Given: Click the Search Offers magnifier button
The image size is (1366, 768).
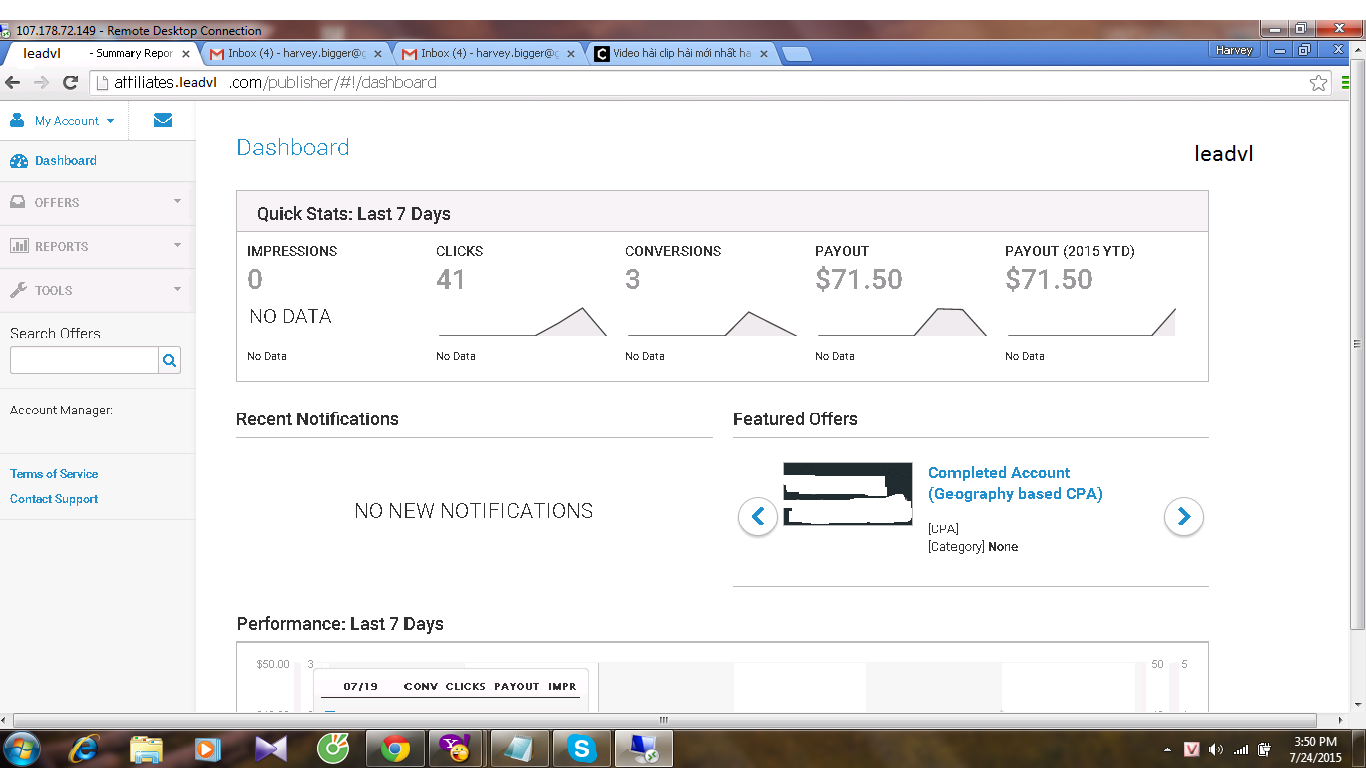Looking at the screenshot, I should coord(170,361).
